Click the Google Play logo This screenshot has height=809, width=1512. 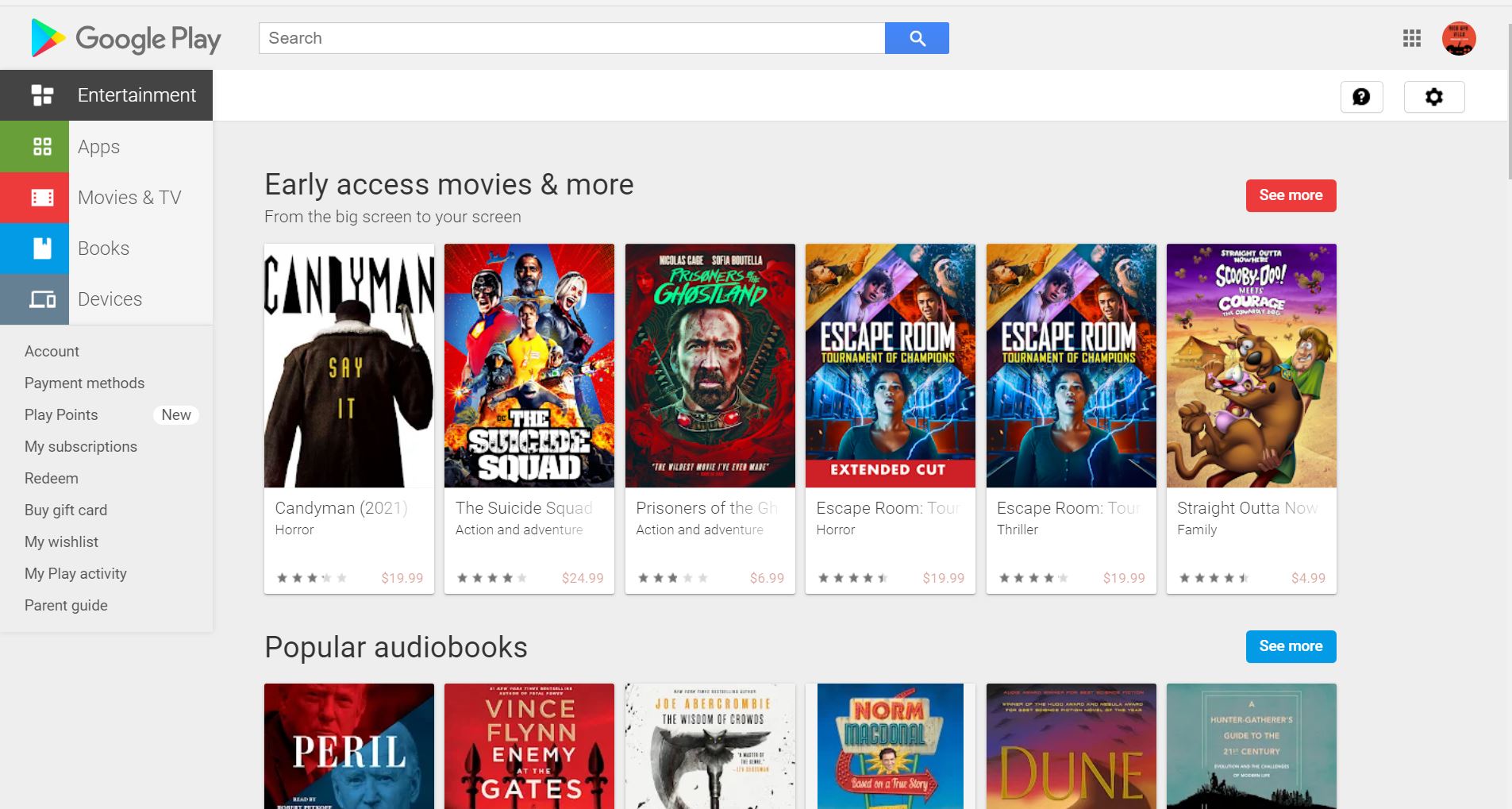tap(125, 37)
